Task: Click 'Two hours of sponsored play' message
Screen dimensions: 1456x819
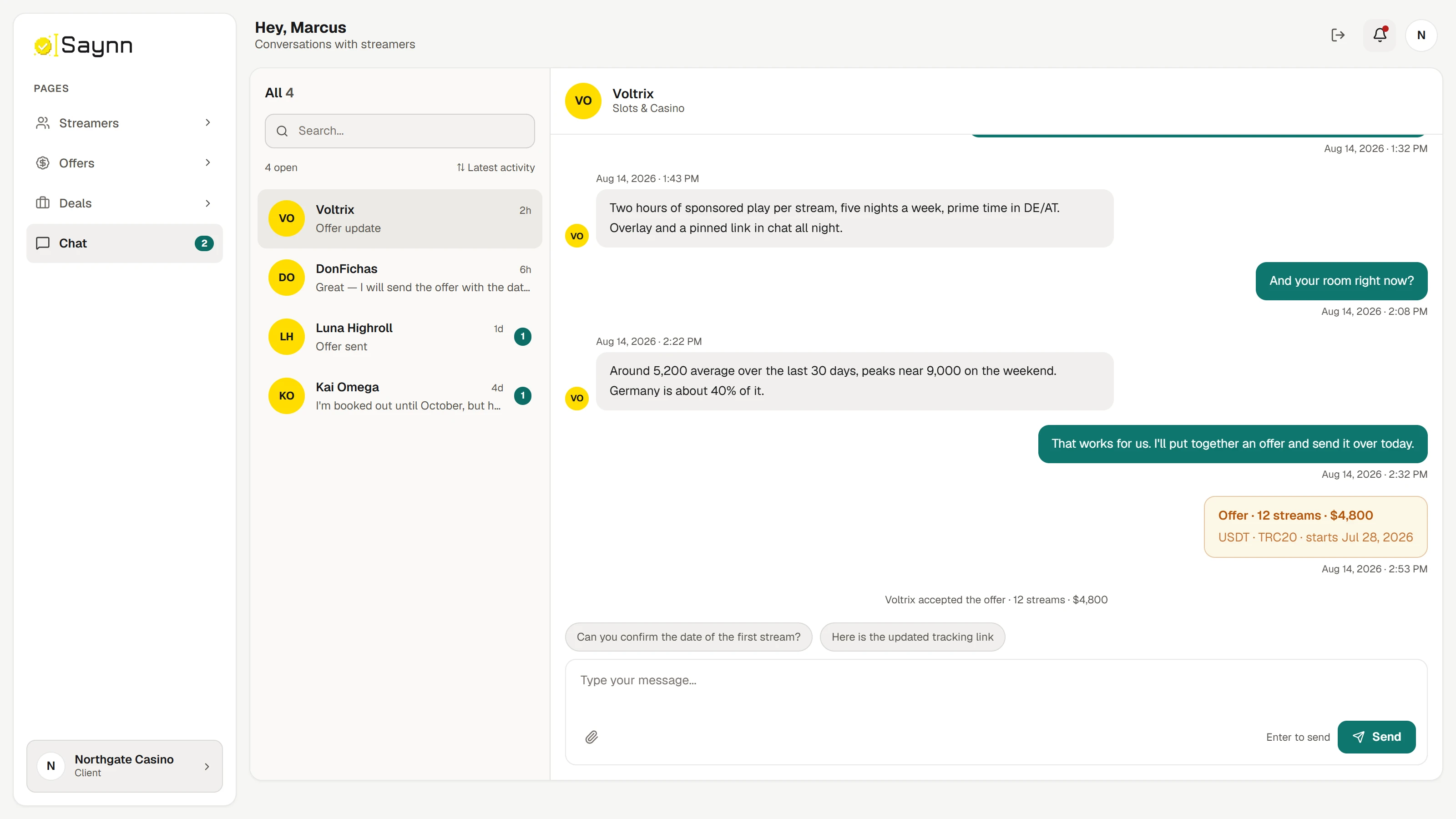Action: tap(854, 218)
